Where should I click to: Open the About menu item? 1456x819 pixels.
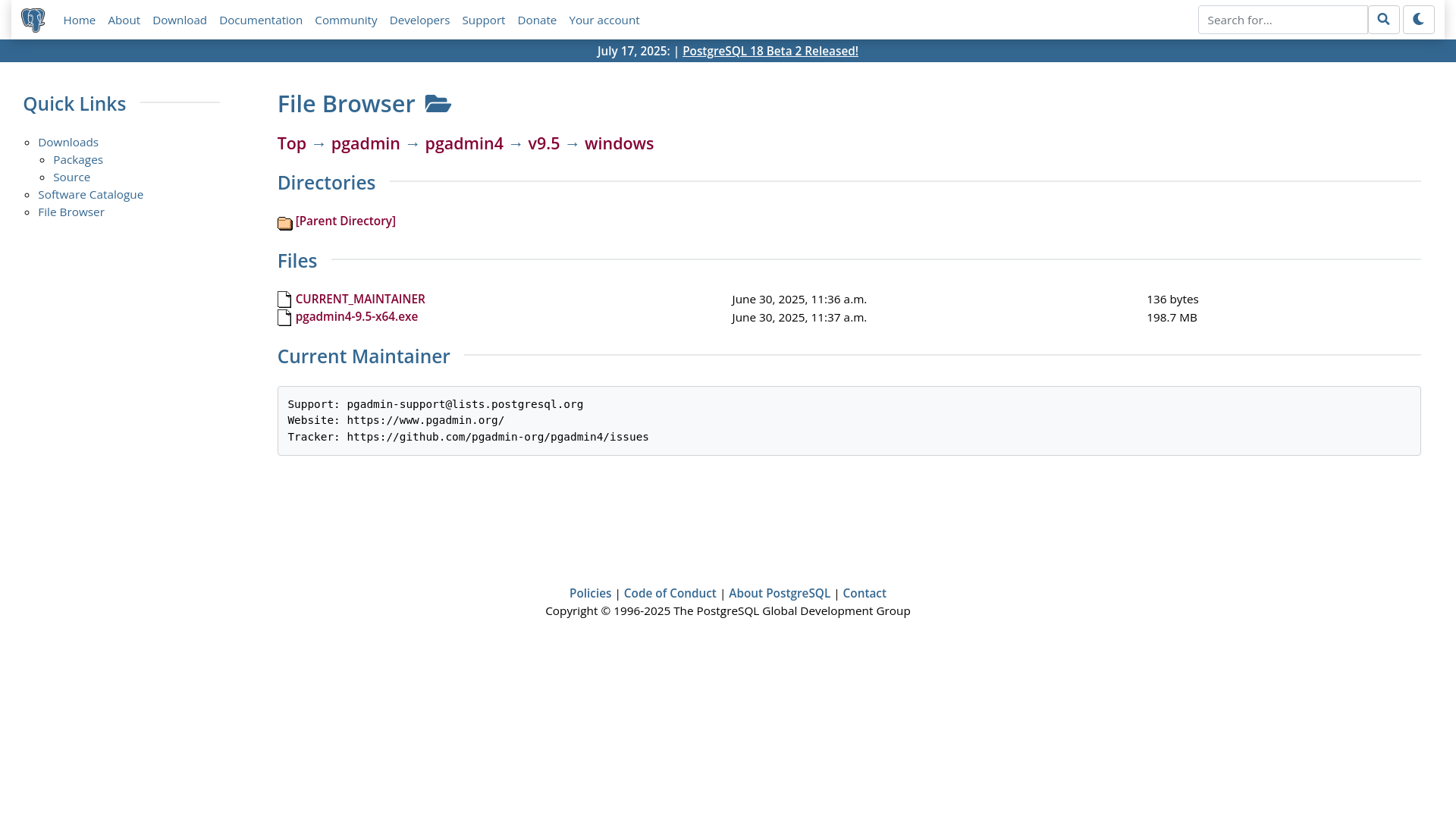(124, 20)
